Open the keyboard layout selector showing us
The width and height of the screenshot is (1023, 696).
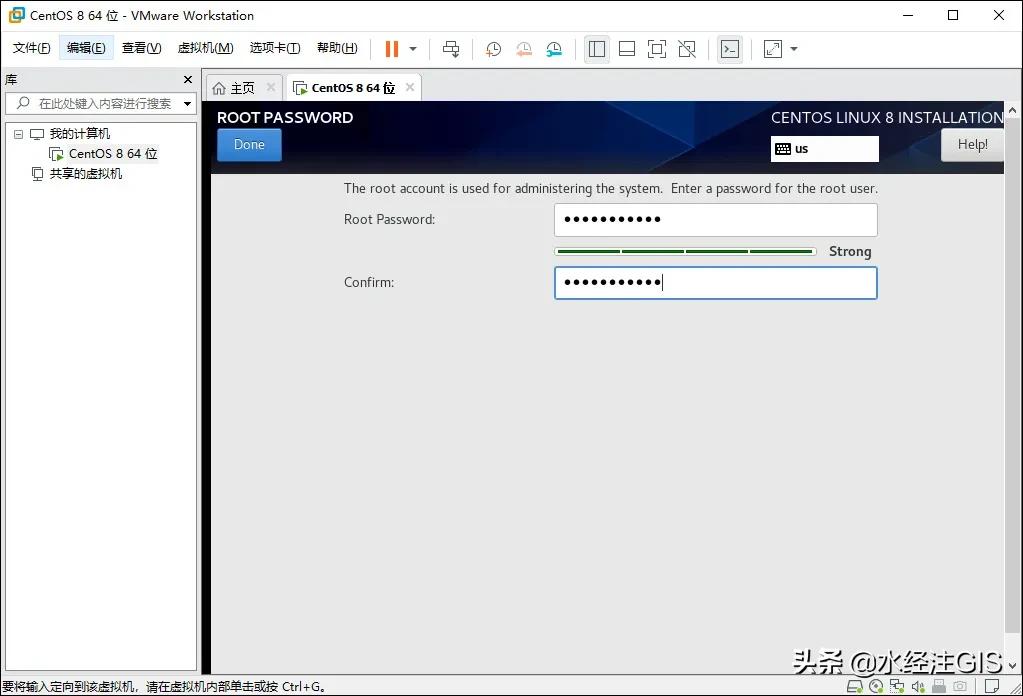824,148
